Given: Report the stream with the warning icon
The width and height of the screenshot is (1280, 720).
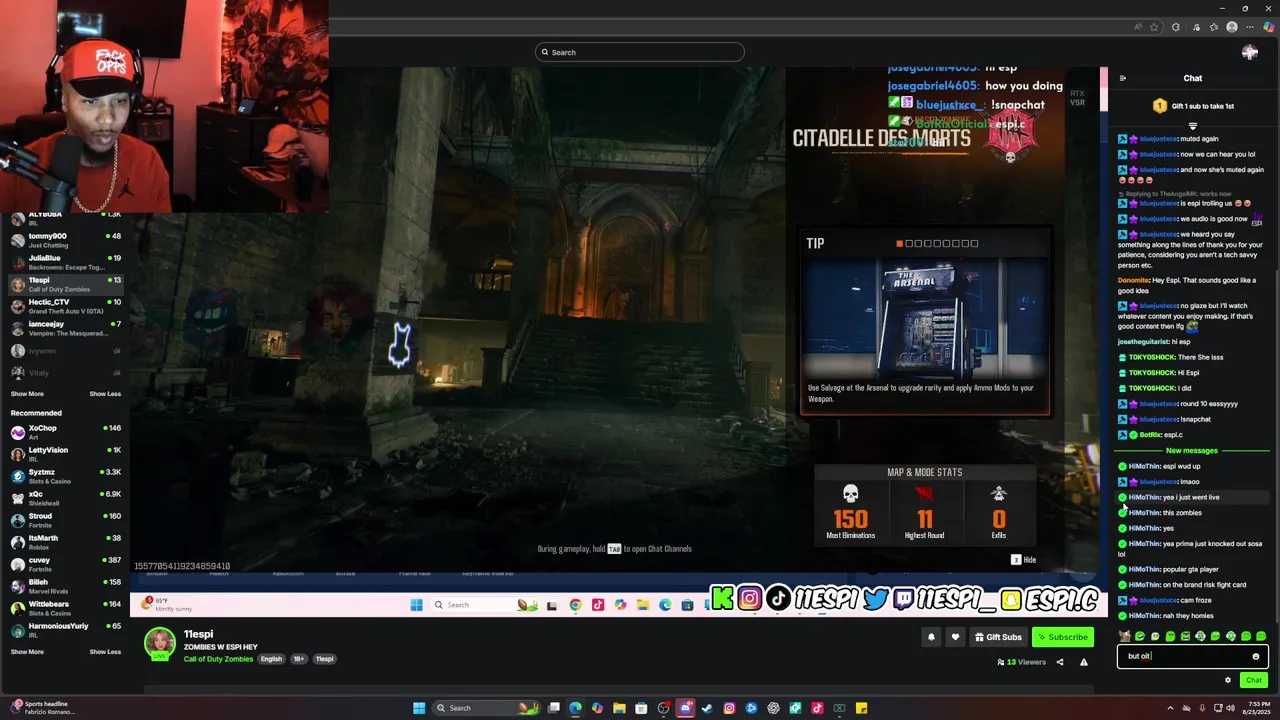Looking at the screenshot, I should click(x=1083, y=662).
